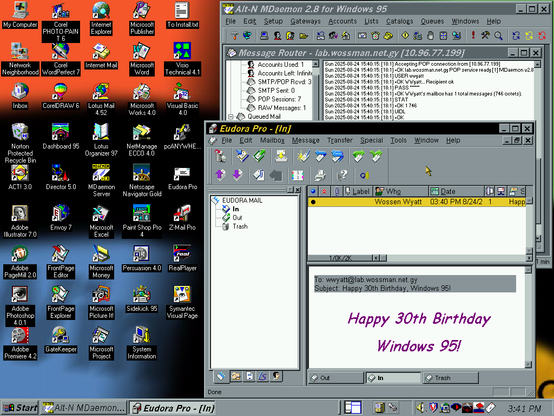Open the Accounts menu in MDaemon
The height and width of the screenshot is (416, 554).
pyautogui.click(x=342, y=21)
